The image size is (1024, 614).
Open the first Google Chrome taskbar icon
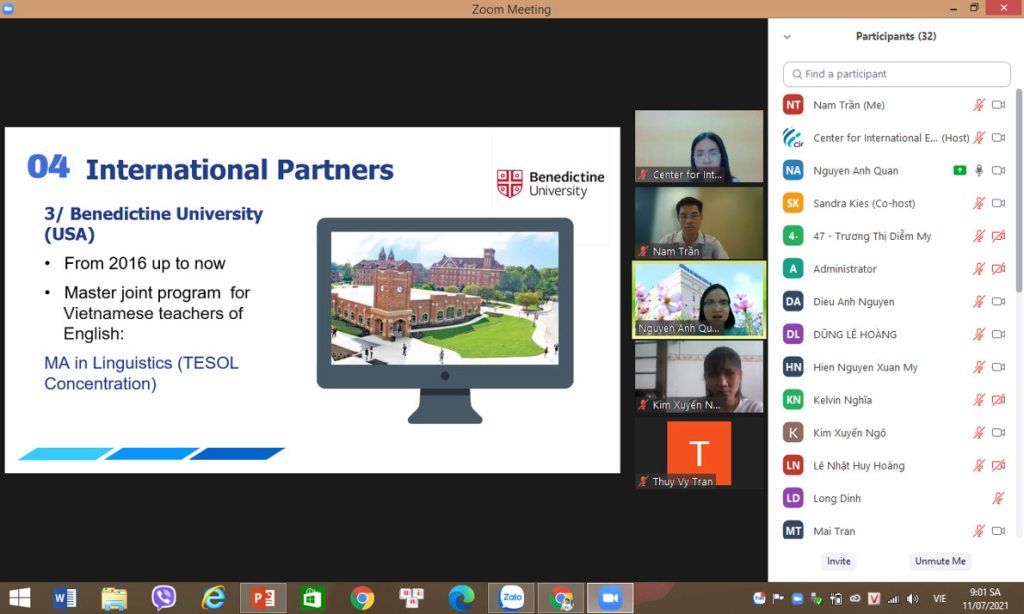(362, 598)
